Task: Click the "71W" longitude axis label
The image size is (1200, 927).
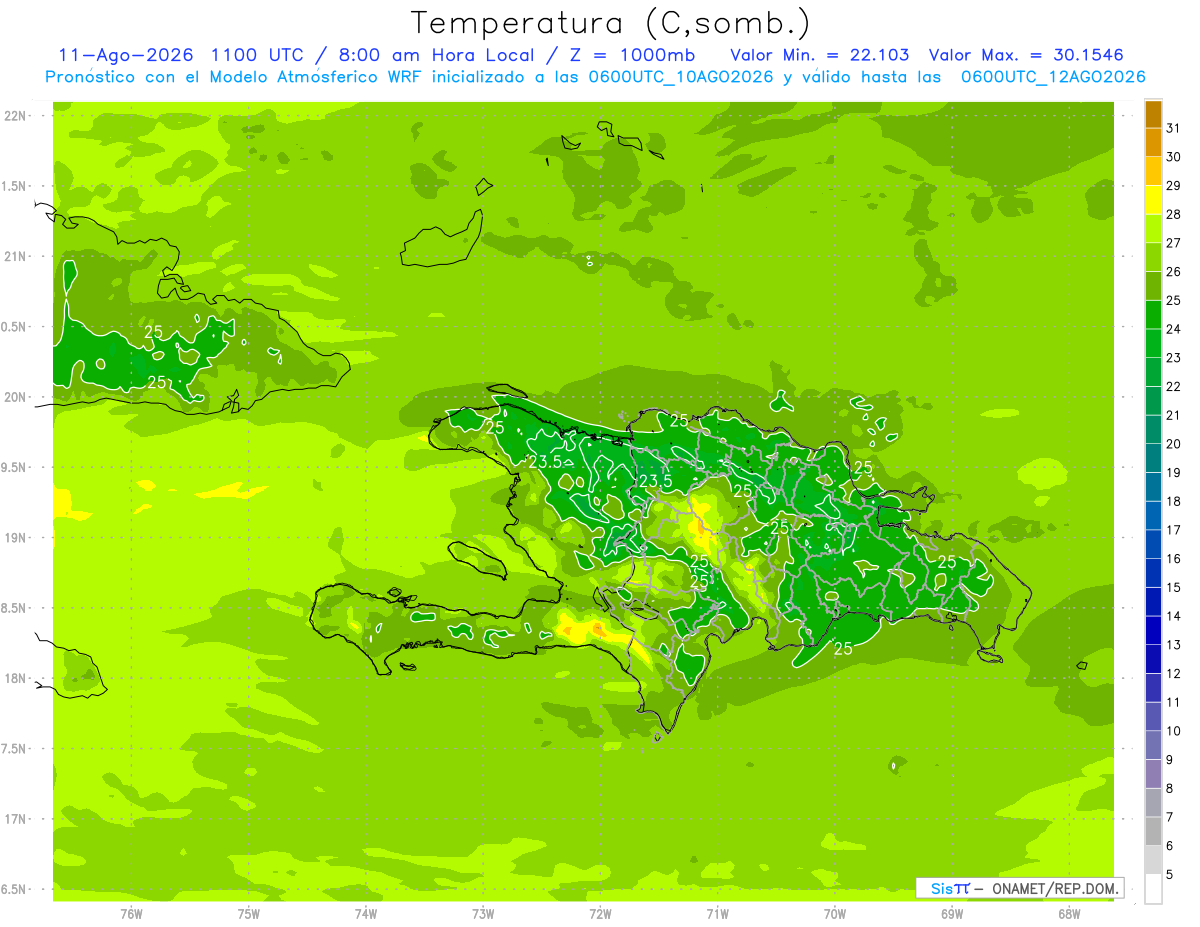Action: 717,914
